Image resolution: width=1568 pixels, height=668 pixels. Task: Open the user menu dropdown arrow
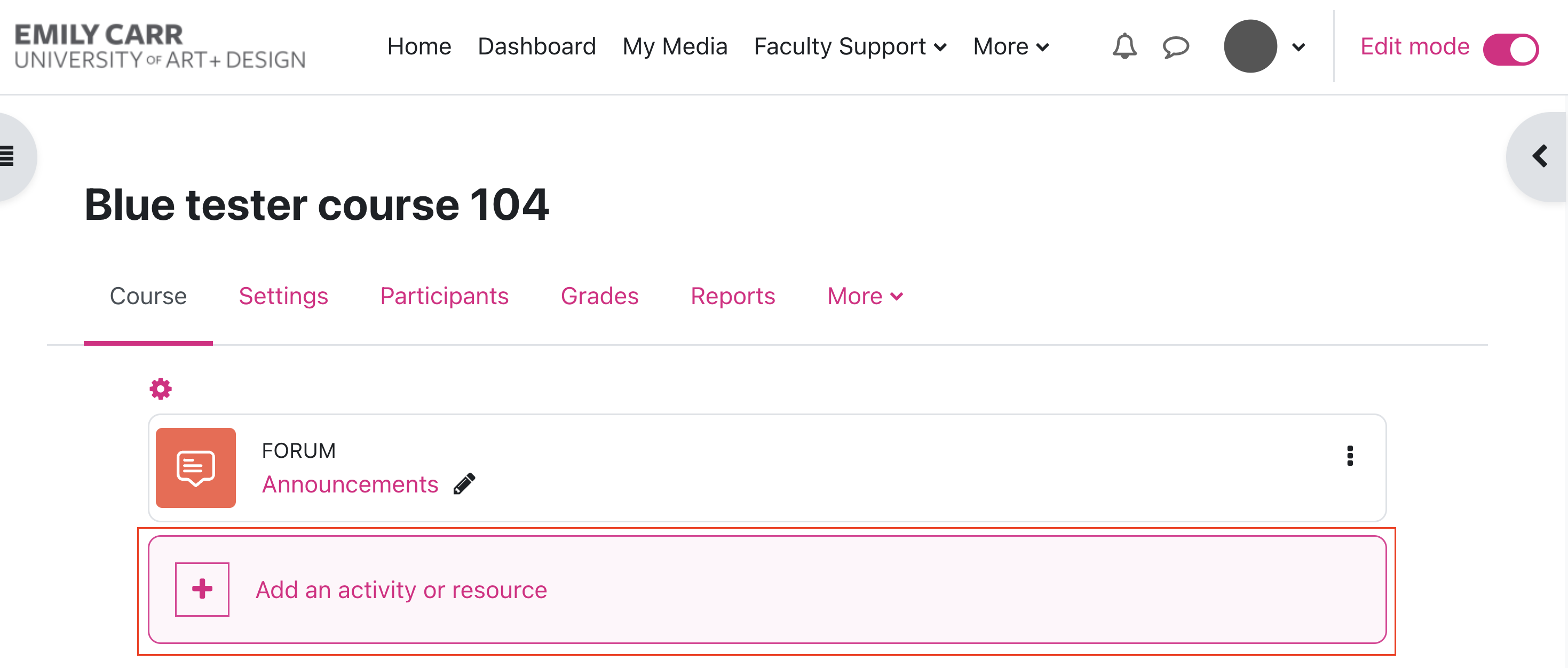point(1298,47)
